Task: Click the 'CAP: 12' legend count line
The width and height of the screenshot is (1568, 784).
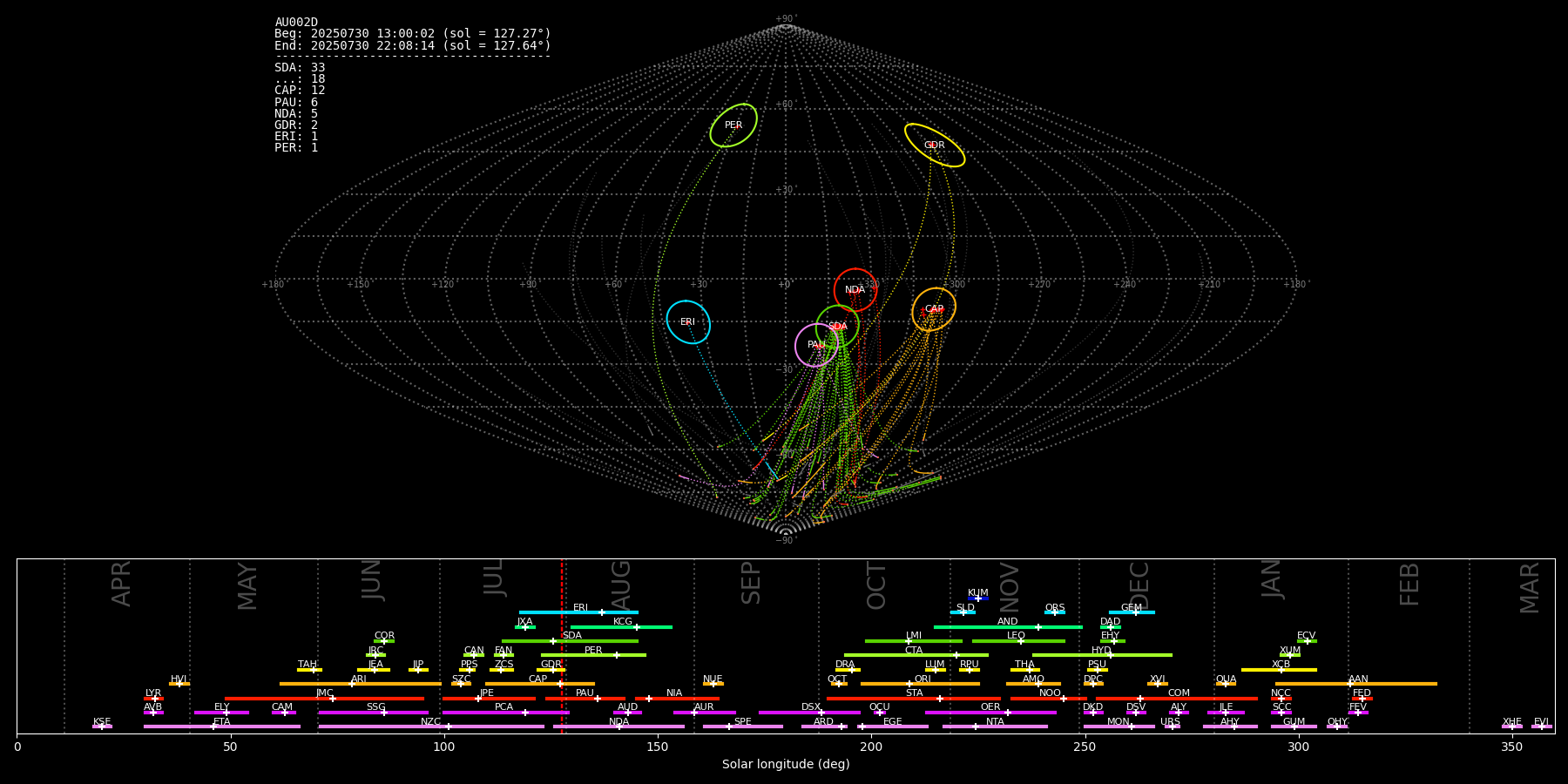Action: pyautogui.click(x=300, y=90)
